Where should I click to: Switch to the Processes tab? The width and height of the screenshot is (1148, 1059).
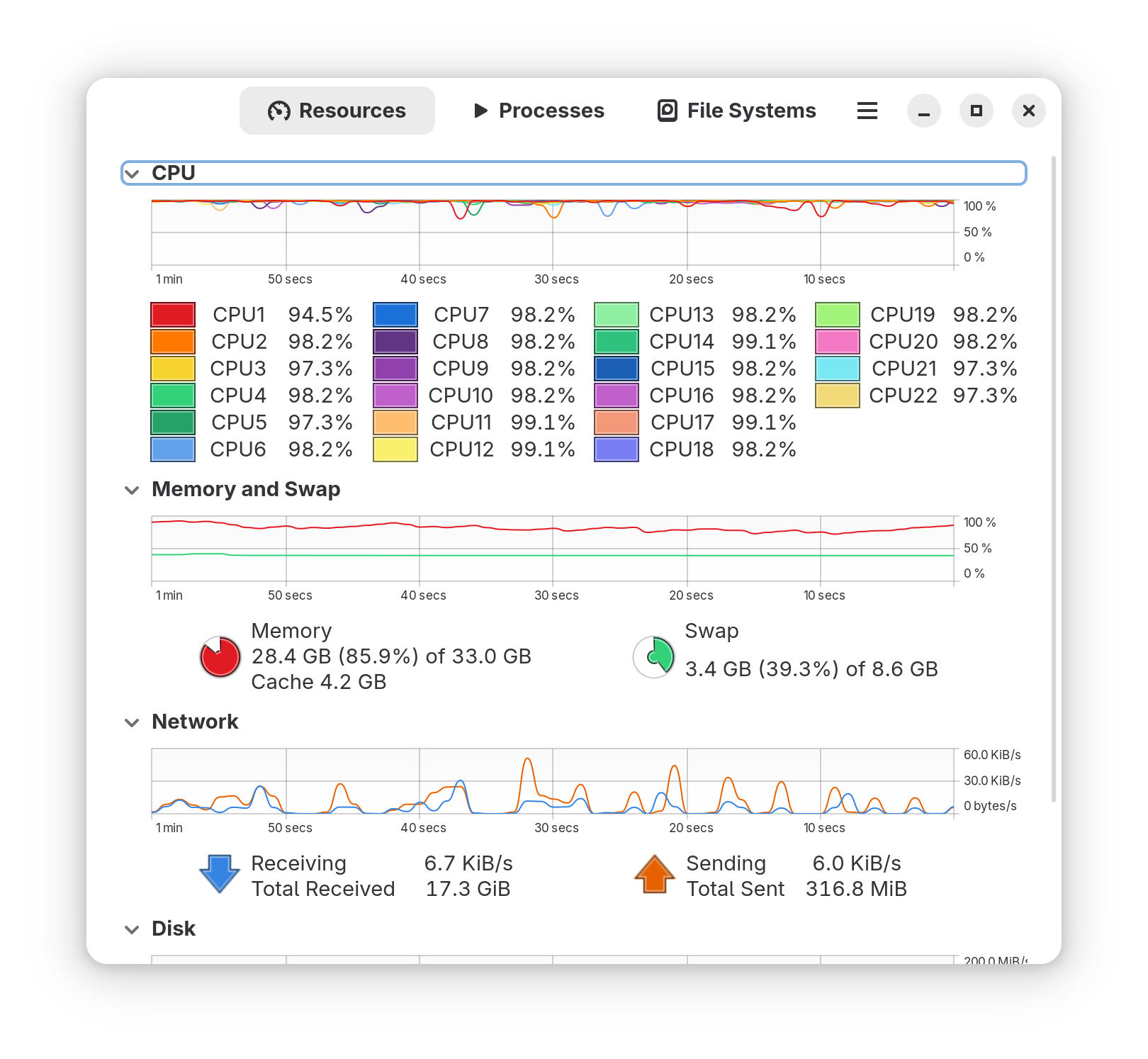[x=539, y=111]
